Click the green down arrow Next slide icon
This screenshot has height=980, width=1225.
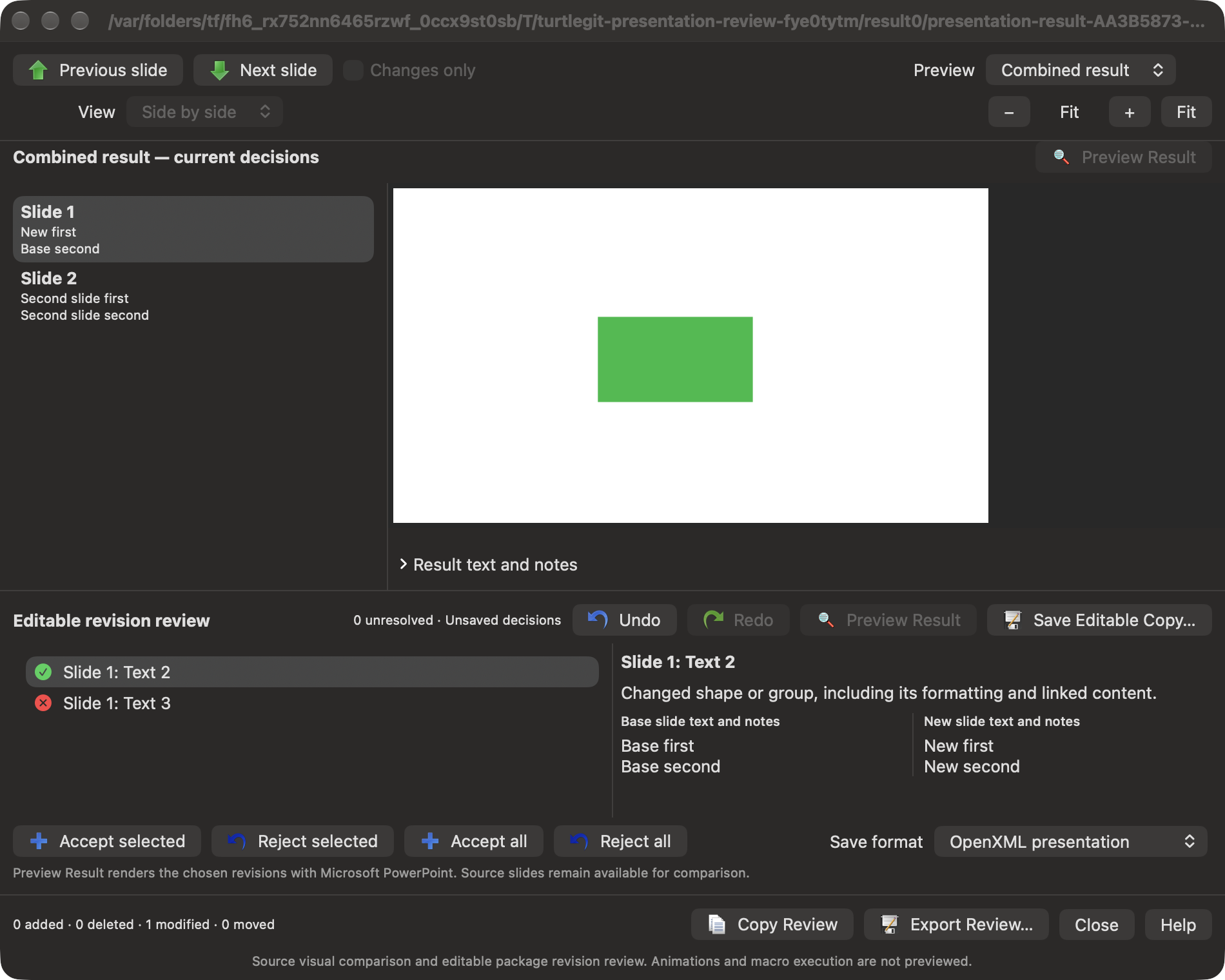pyautogui.click(x=220, y=70)
